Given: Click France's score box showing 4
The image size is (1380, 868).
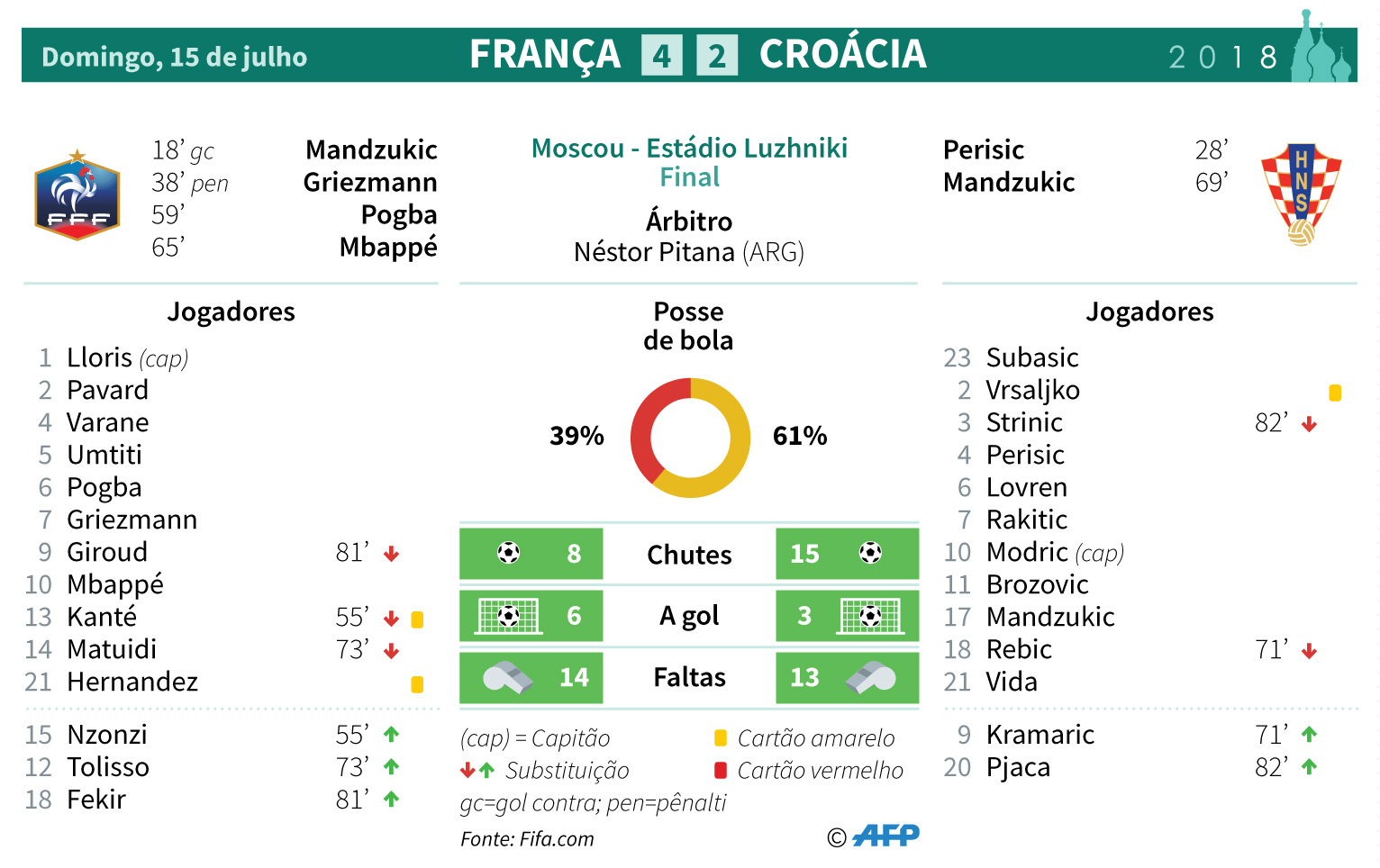Looking at the screenshot, I should pos(661,56).
